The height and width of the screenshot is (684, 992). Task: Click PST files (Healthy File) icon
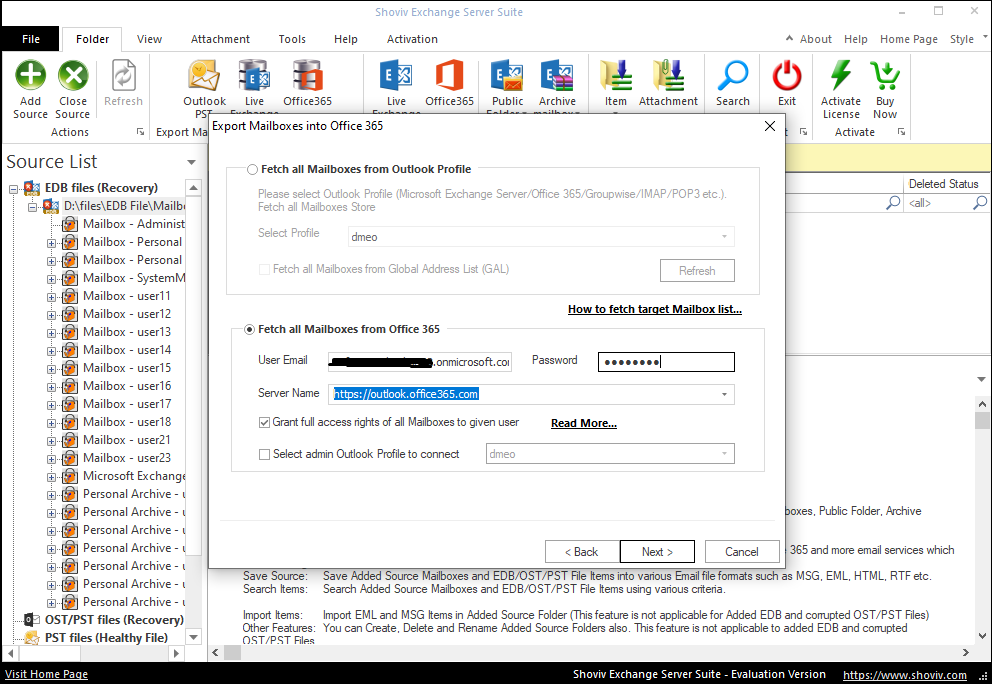[x=32, y=638]
